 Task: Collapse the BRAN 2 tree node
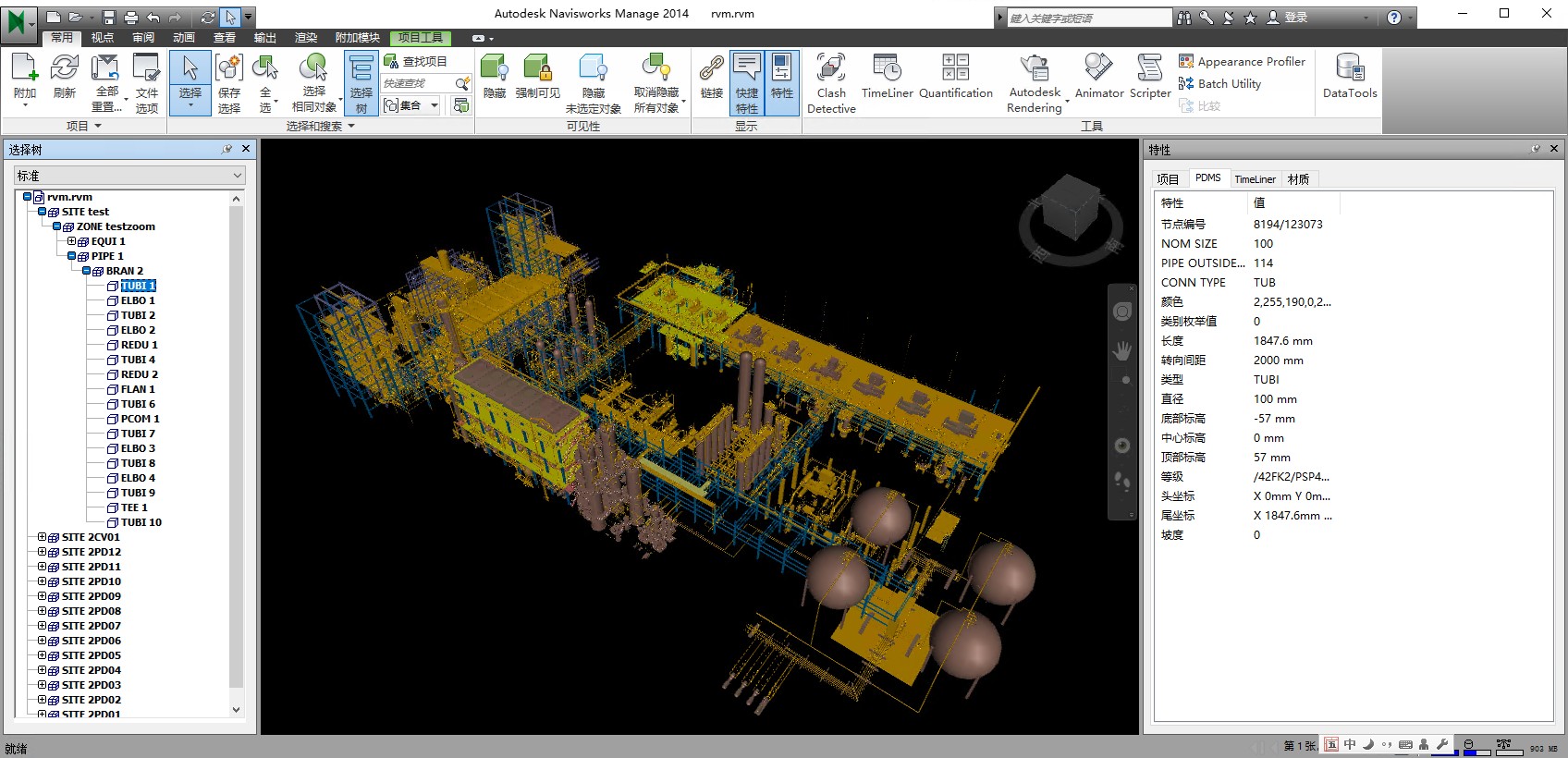[x=86, y=271]
